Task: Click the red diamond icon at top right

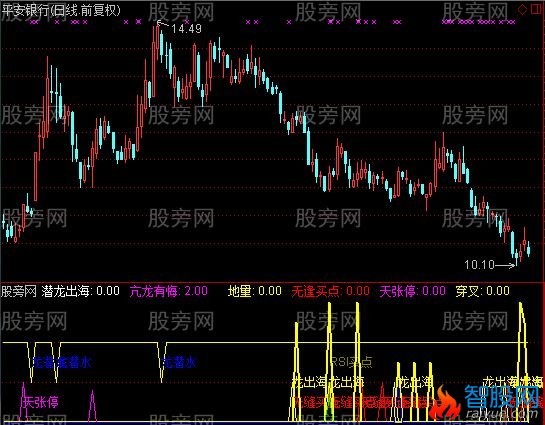Action: click(522, 10)
